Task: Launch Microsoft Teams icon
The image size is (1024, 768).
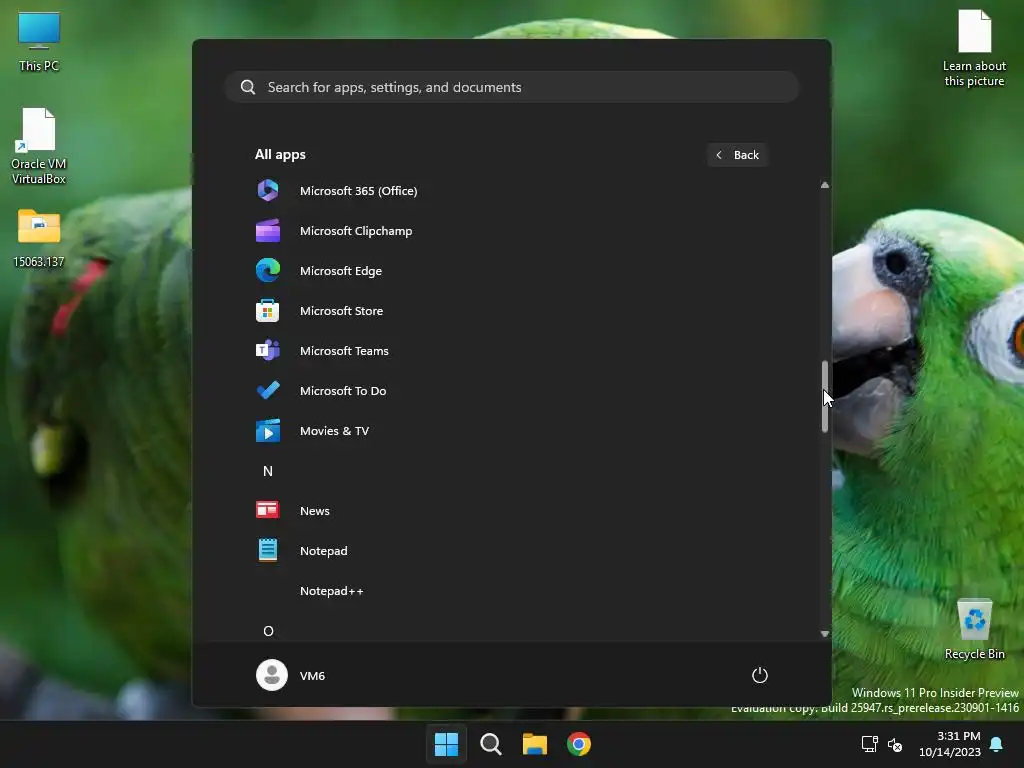Action: pyautogui.click(x=268, y=351)
